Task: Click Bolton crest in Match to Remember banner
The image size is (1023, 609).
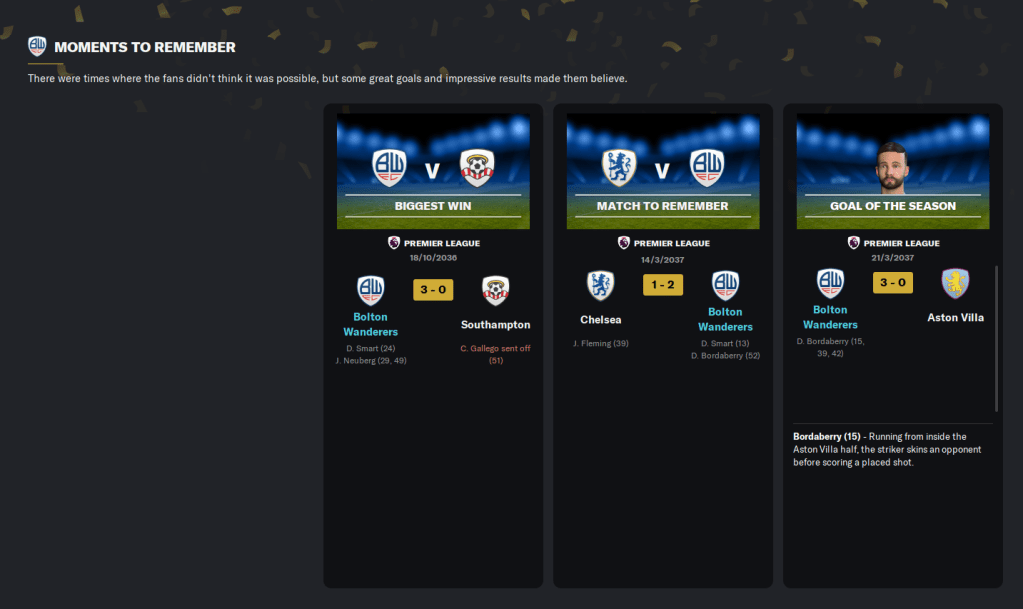Action: 707,168
